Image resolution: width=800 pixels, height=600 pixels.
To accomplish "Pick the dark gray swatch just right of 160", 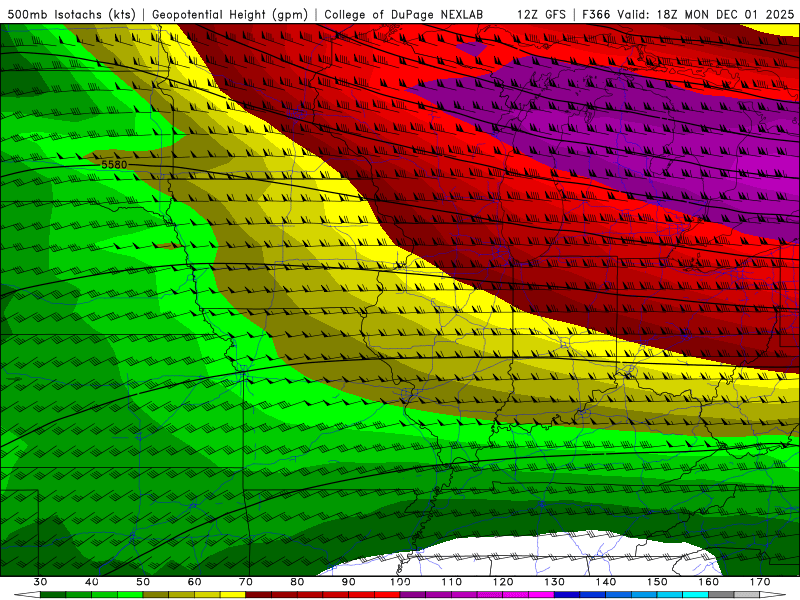I will 721,595.
